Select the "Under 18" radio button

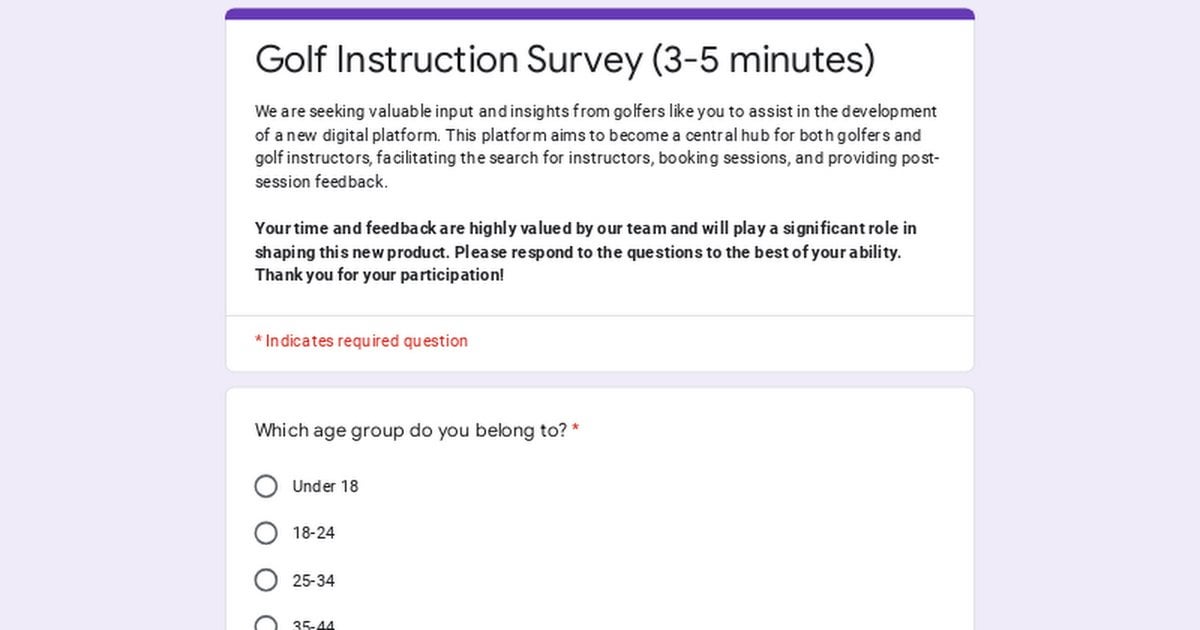(266, 486)
